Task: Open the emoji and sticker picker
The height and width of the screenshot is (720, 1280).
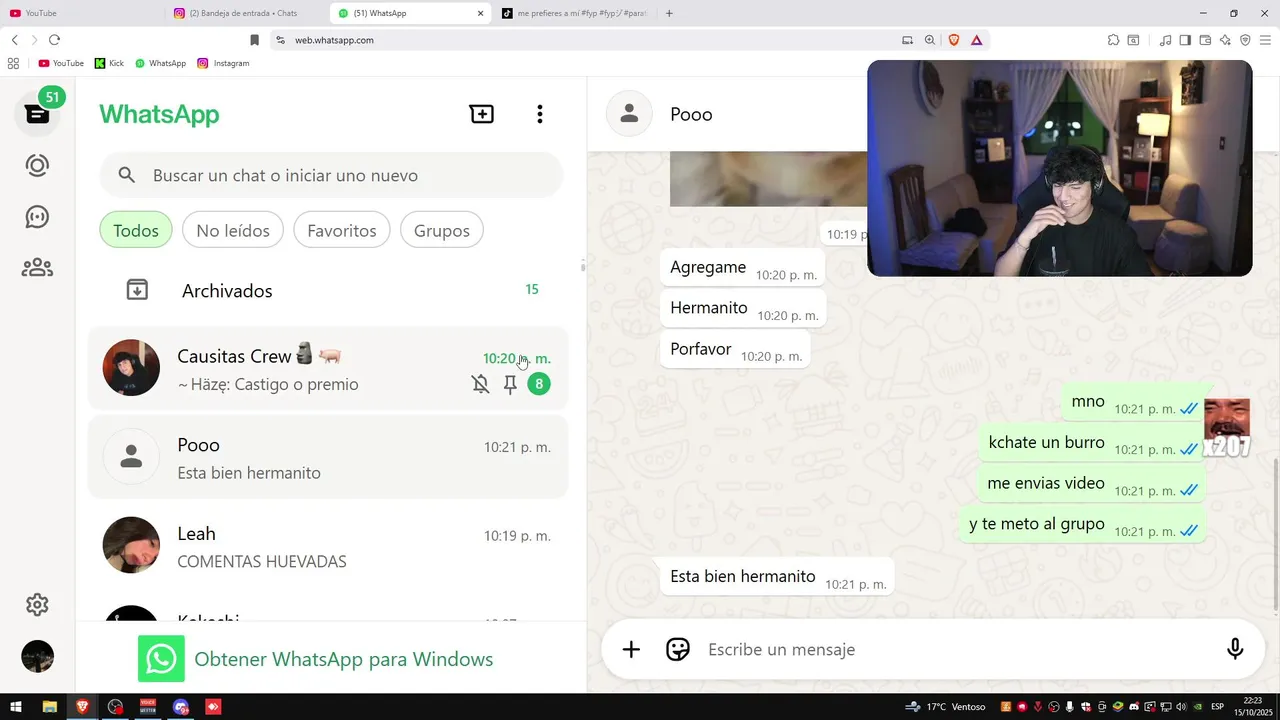Action: click(678, 650)
